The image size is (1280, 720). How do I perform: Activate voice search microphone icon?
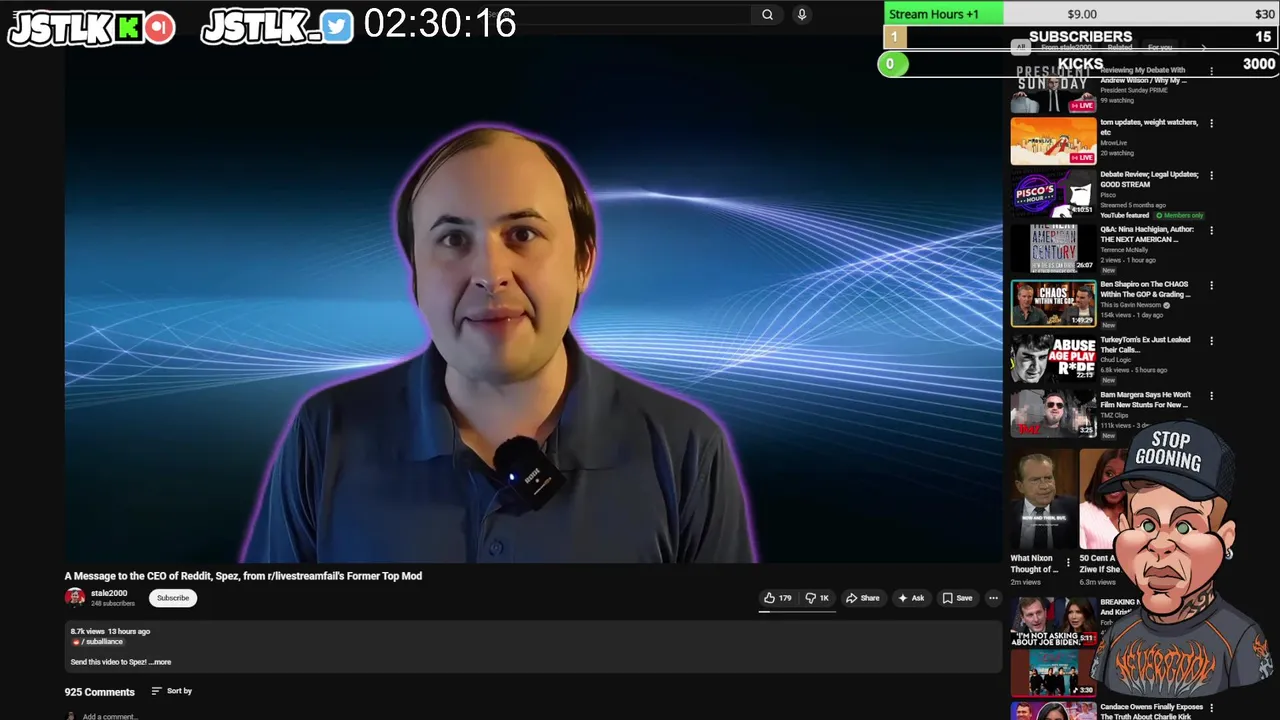[x=801, y=14]
